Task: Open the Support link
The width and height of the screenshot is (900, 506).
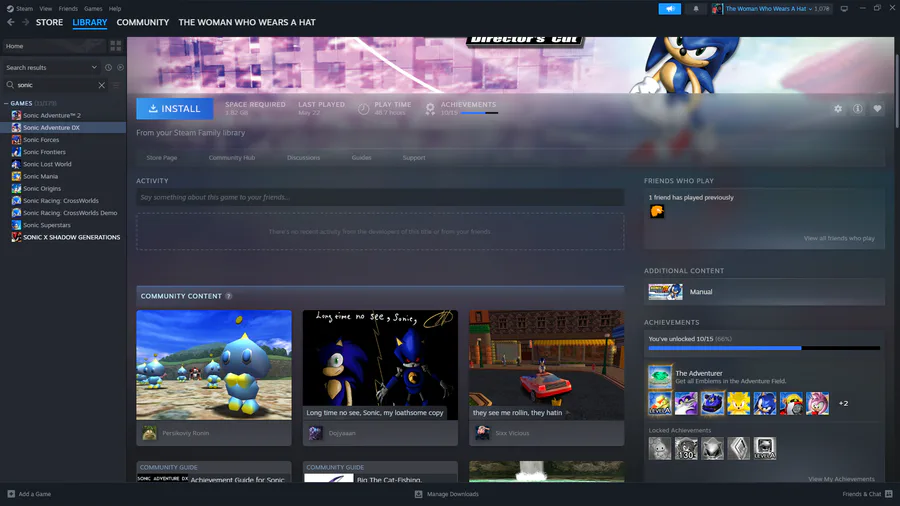Action: pos(414,157)
